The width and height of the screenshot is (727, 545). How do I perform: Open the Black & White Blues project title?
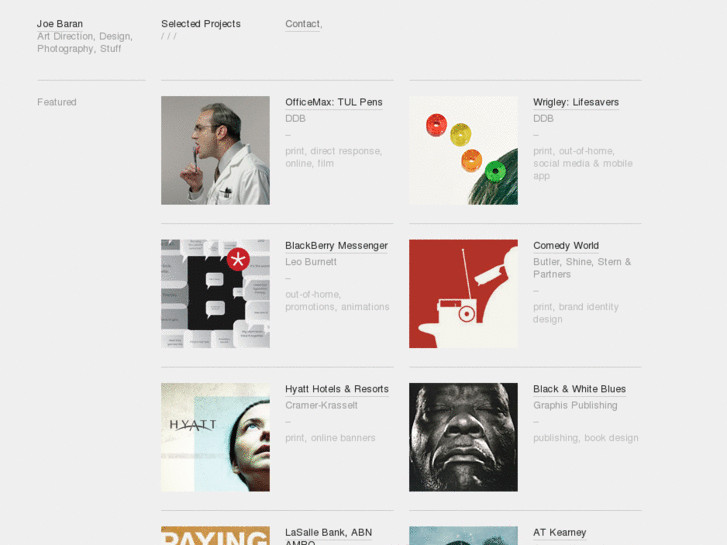point(580,389)
